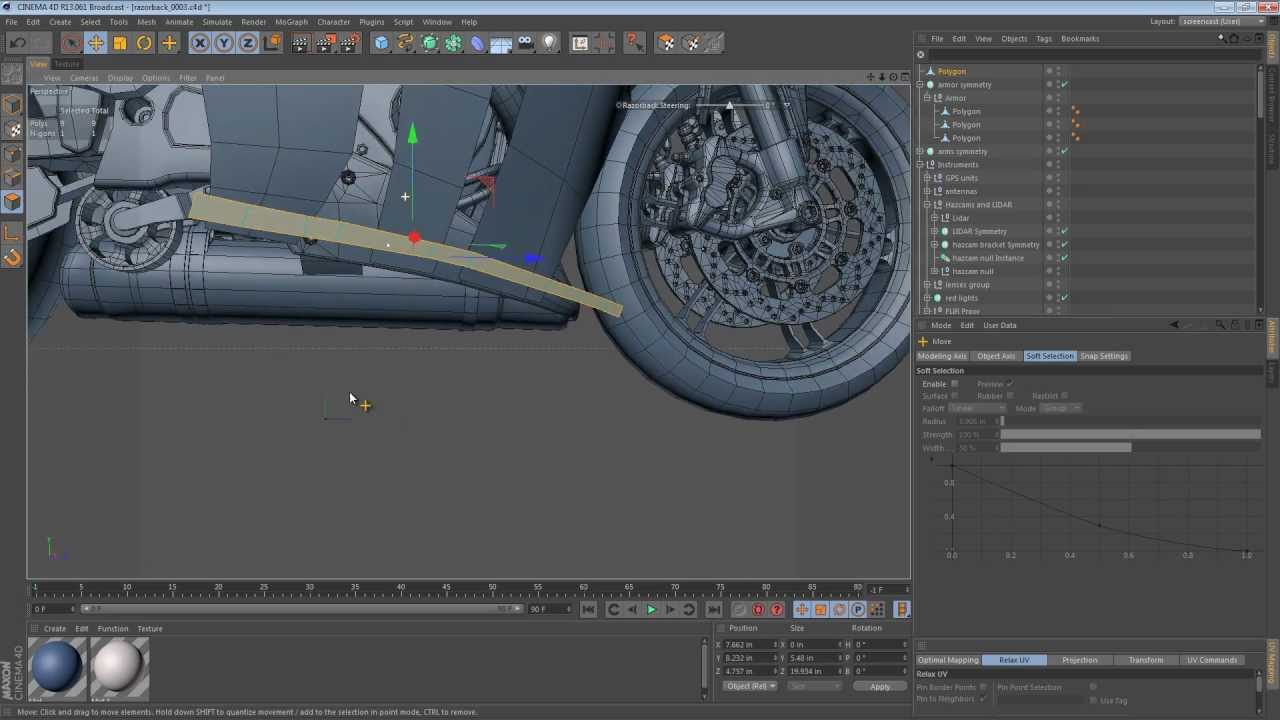
Task: Select the Rotate tool
Action: point(144,43)
